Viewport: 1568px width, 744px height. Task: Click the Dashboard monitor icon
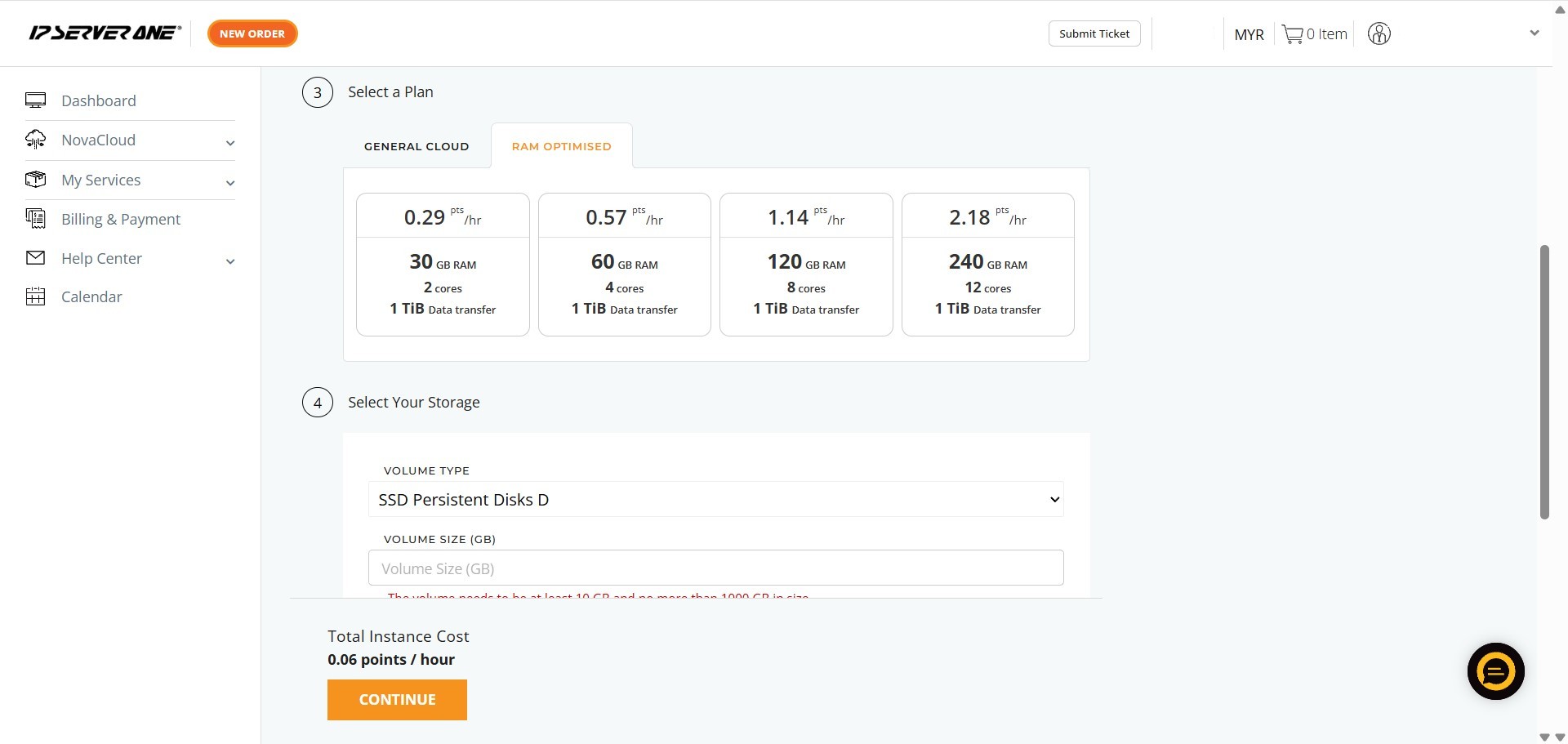(x=35, y=100)
